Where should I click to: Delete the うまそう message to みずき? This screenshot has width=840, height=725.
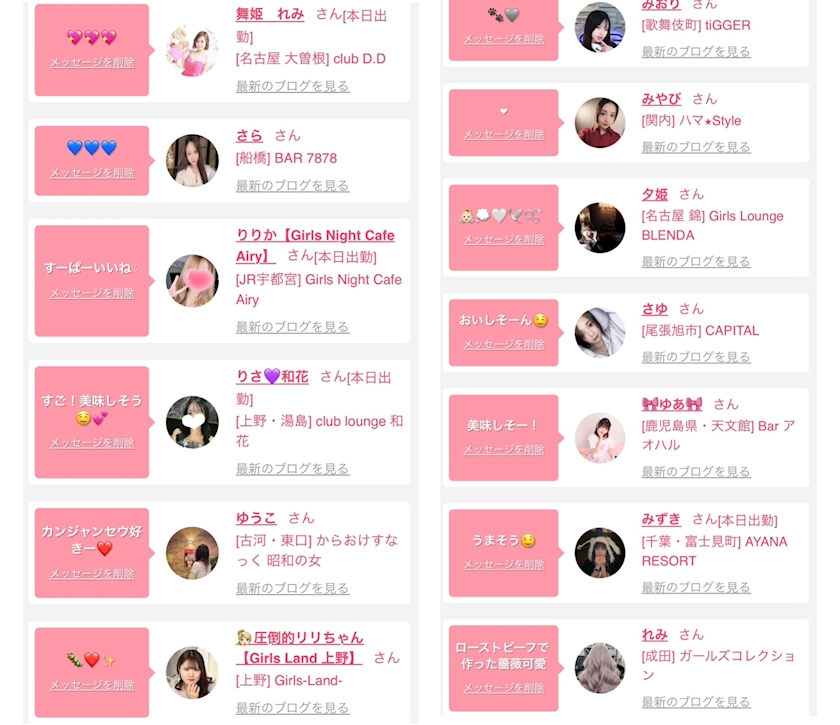(504, 565)
